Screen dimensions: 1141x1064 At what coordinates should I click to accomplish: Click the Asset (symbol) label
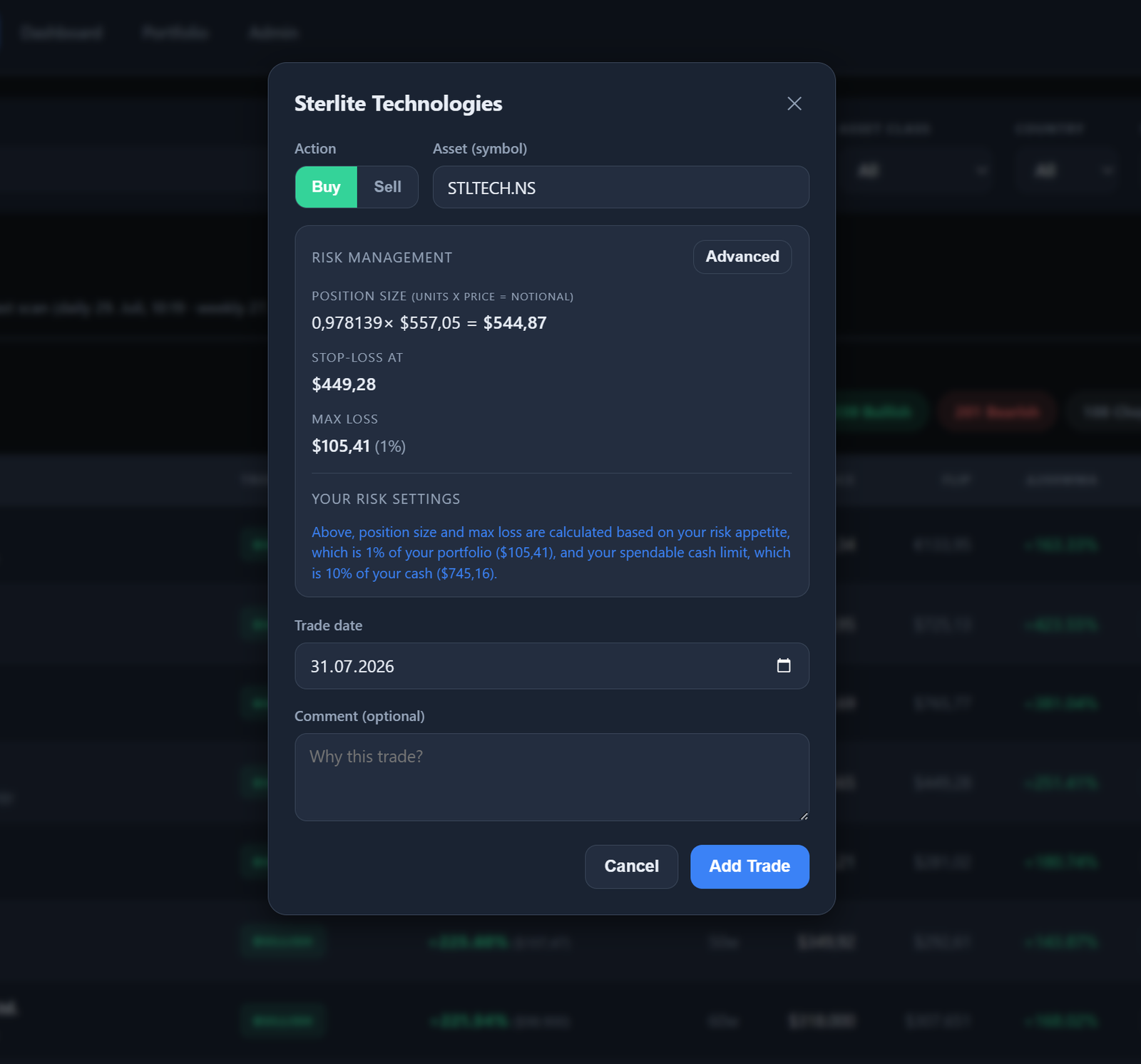click(480, 148)
